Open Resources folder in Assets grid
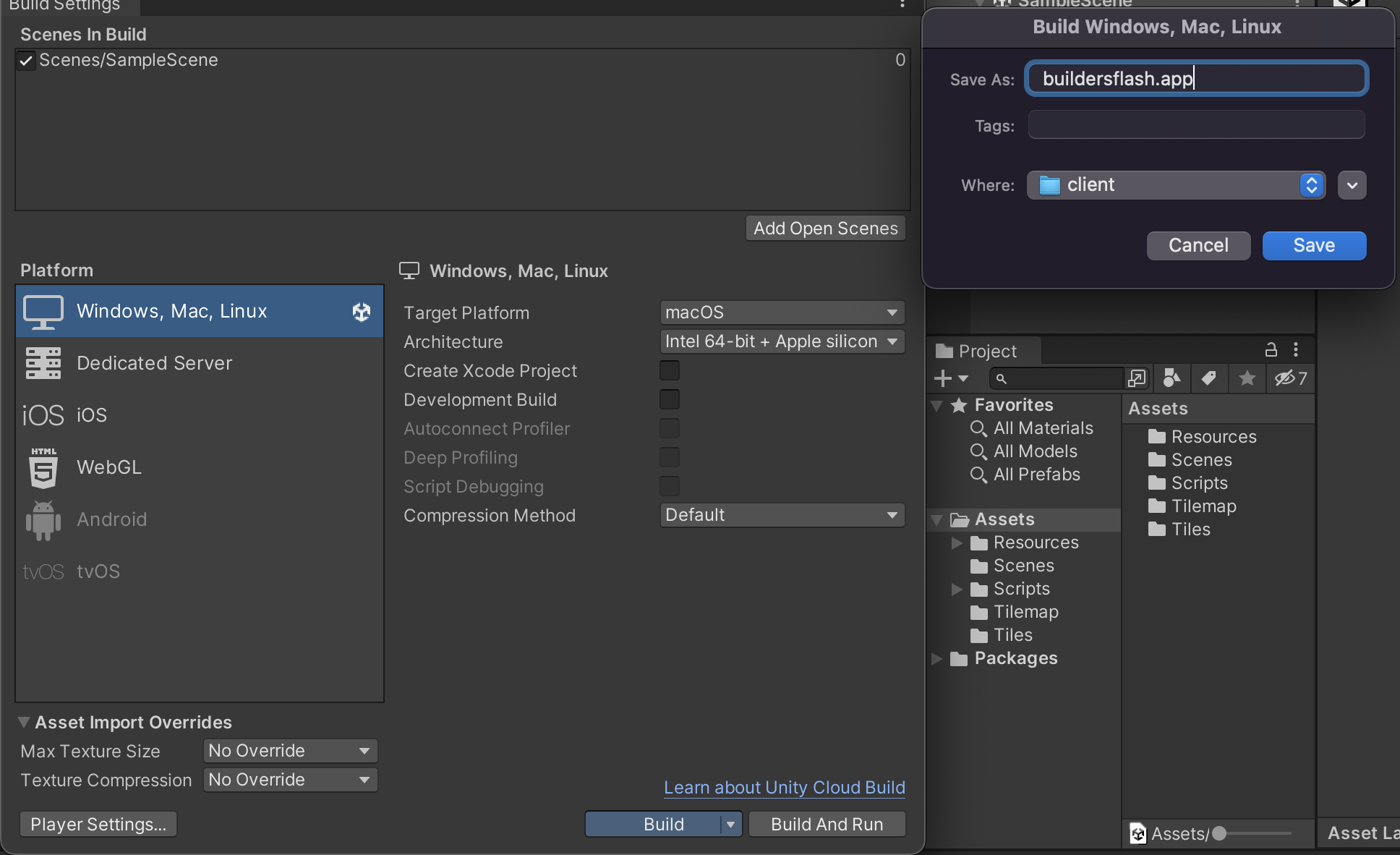 tap(1203, 437)
